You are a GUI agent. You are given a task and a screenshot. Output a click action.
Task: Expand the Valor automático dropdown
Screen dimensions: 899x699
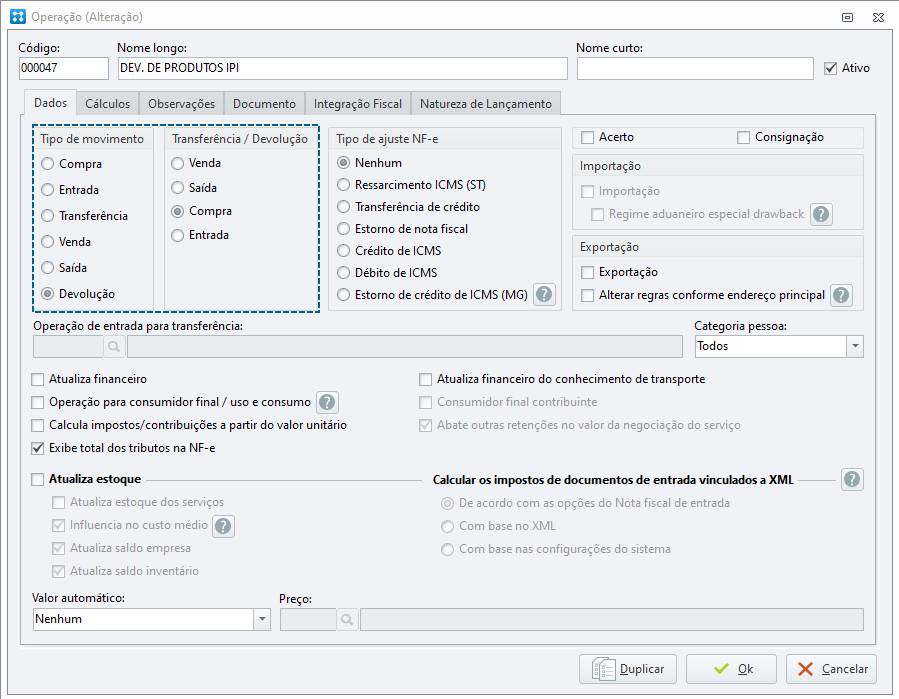(x=262, y=619)
